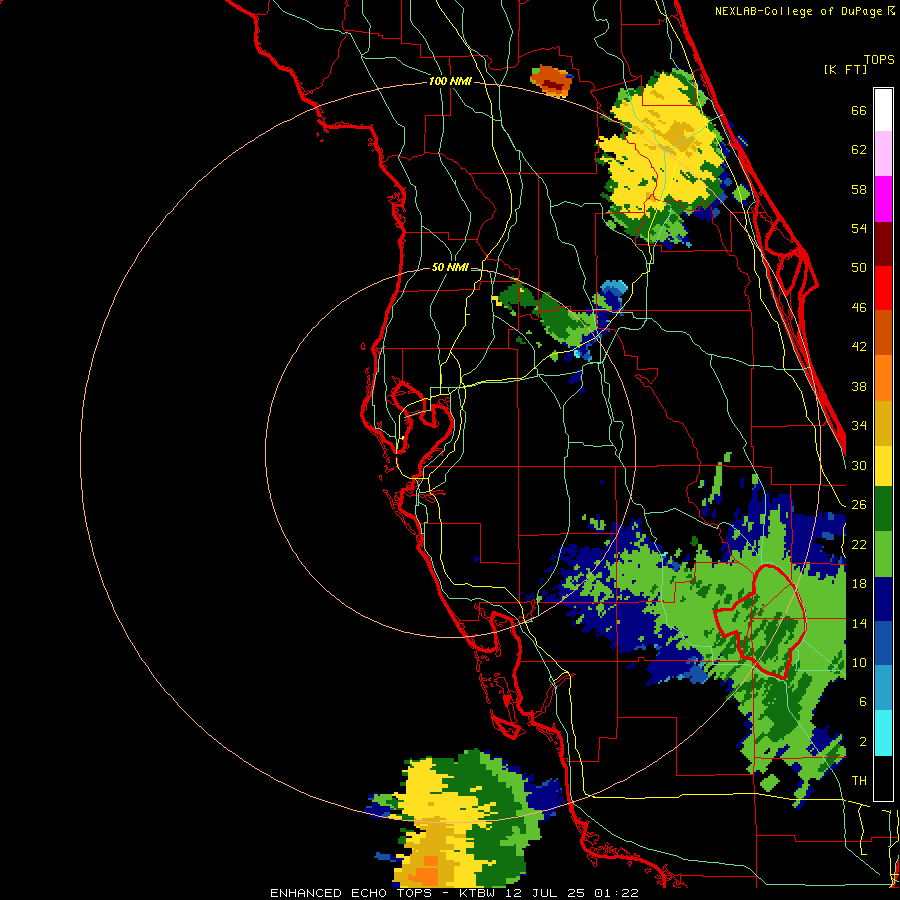Click the "01:22" time stamp
This screenshot has width=900, height=900.
pos(616,893)
